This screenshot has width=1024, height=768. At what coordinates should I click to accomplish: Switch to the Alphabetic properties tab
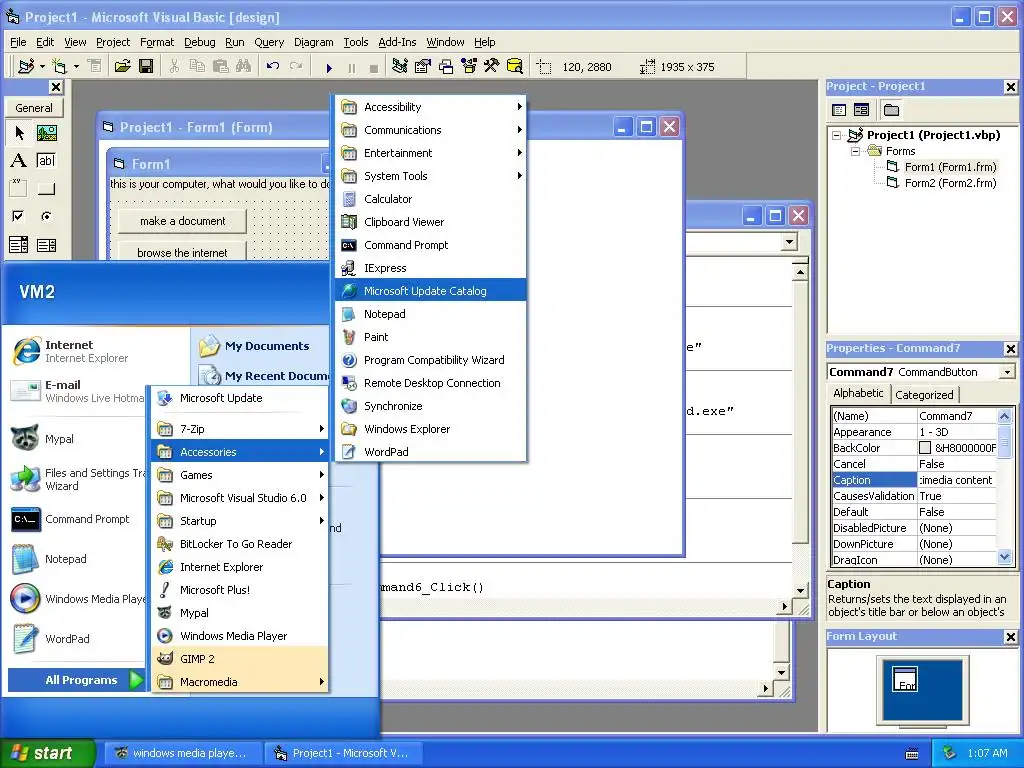[858, 393]
